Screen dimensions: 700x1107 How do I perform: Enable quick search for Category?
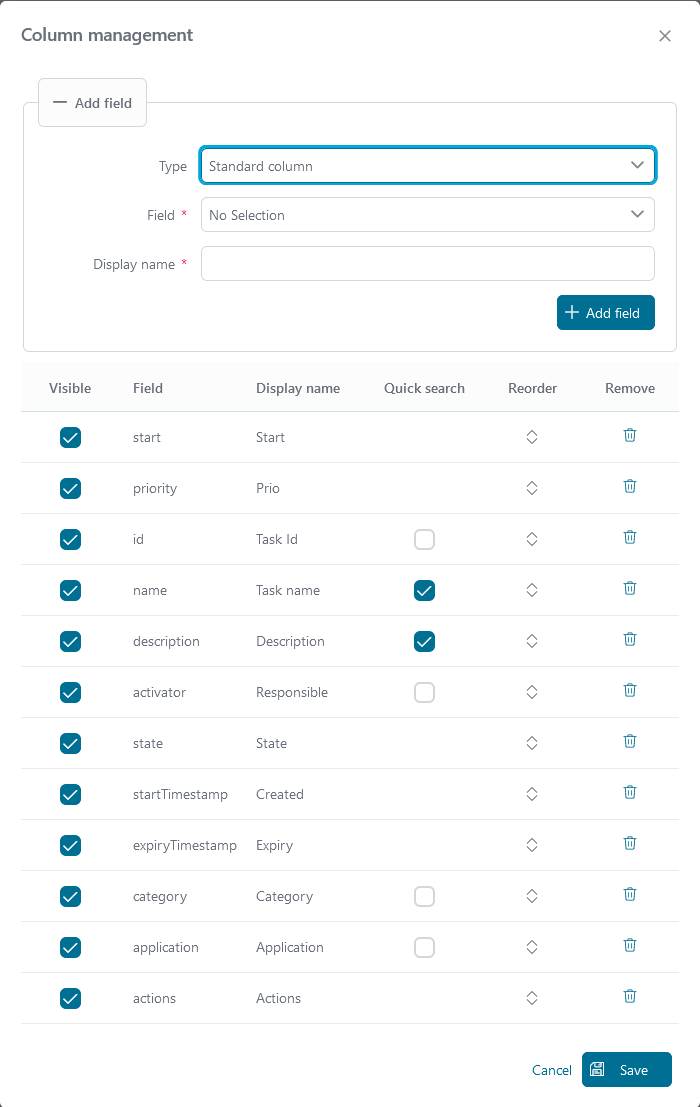click(424, 897)
